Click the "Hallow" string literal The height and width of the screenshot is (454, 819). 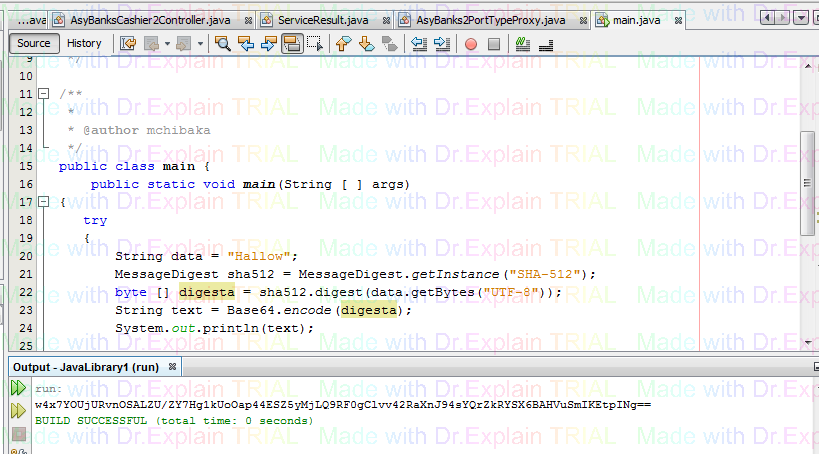pos(259,257)
